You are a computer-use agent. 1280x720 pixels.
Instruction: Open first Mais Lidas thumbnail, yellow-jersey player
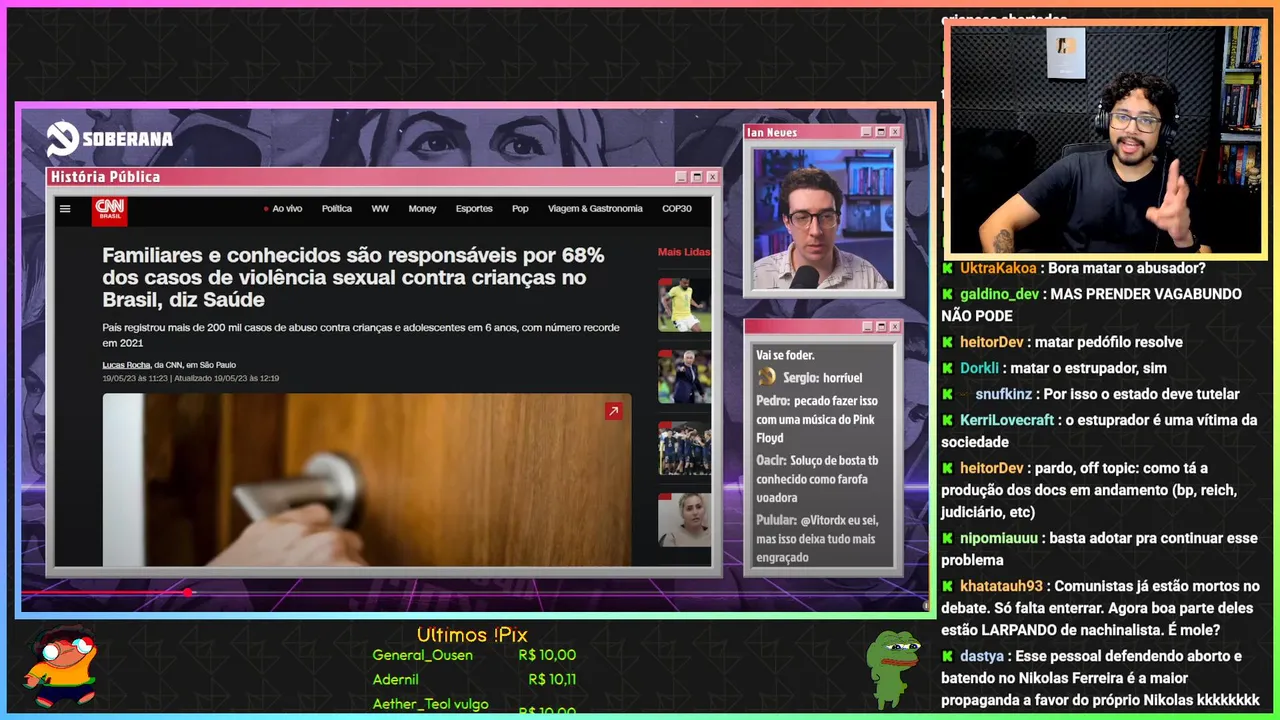tap(684, 305)
